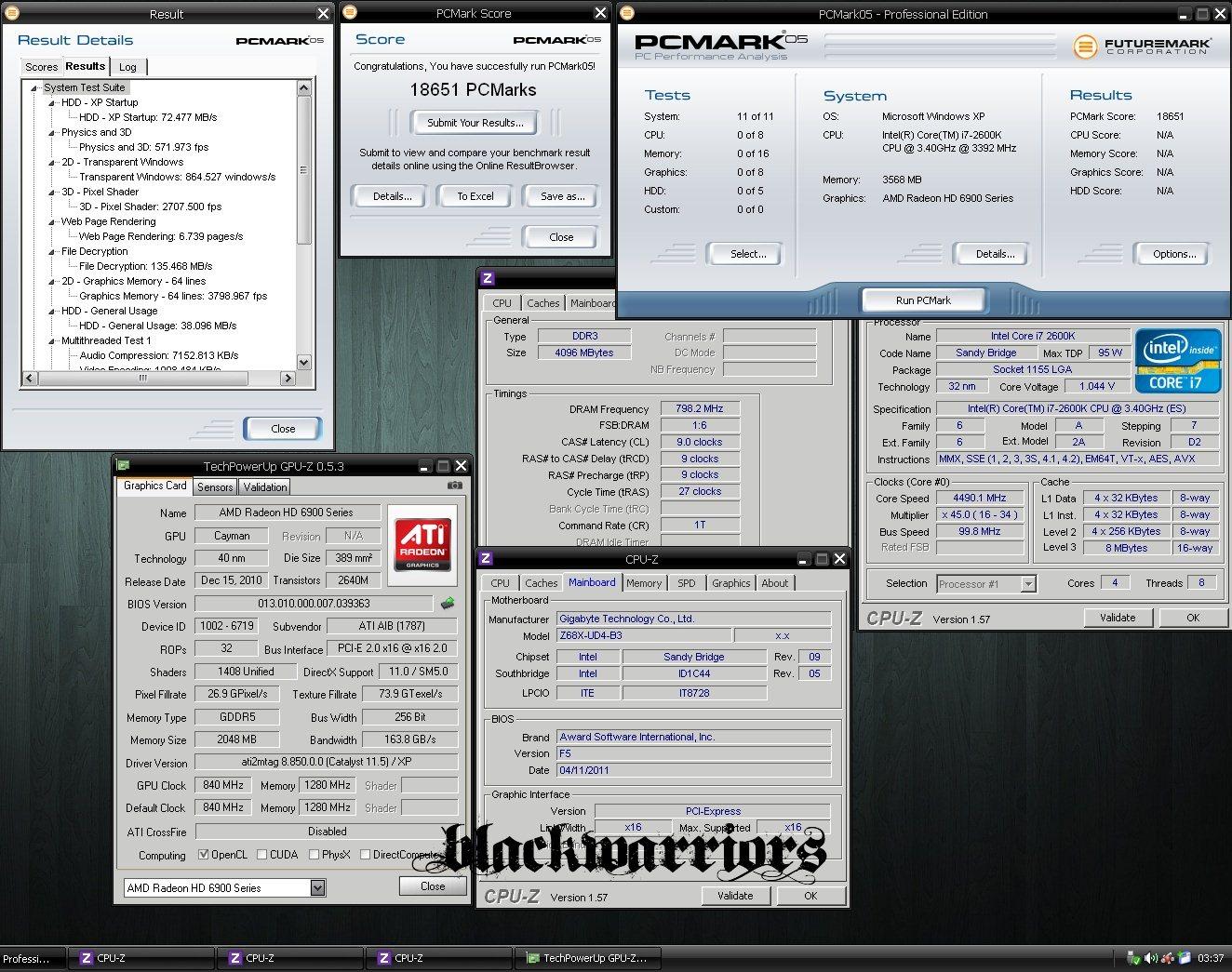This screenshot has height=972, width=1232.
Task: Click the PCMark Score window title icon
Action: (x=349, y=13)
